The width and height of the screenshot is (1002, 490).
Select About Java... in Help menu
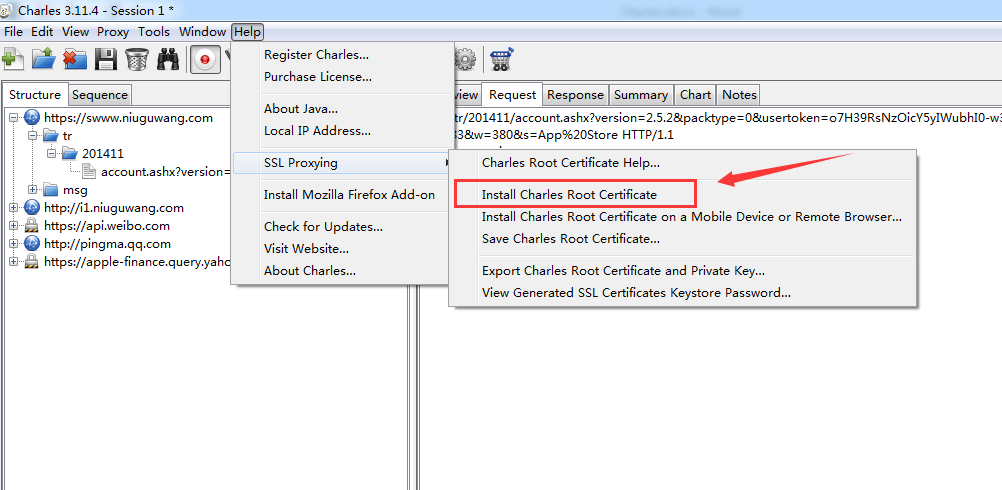(301, 109)
